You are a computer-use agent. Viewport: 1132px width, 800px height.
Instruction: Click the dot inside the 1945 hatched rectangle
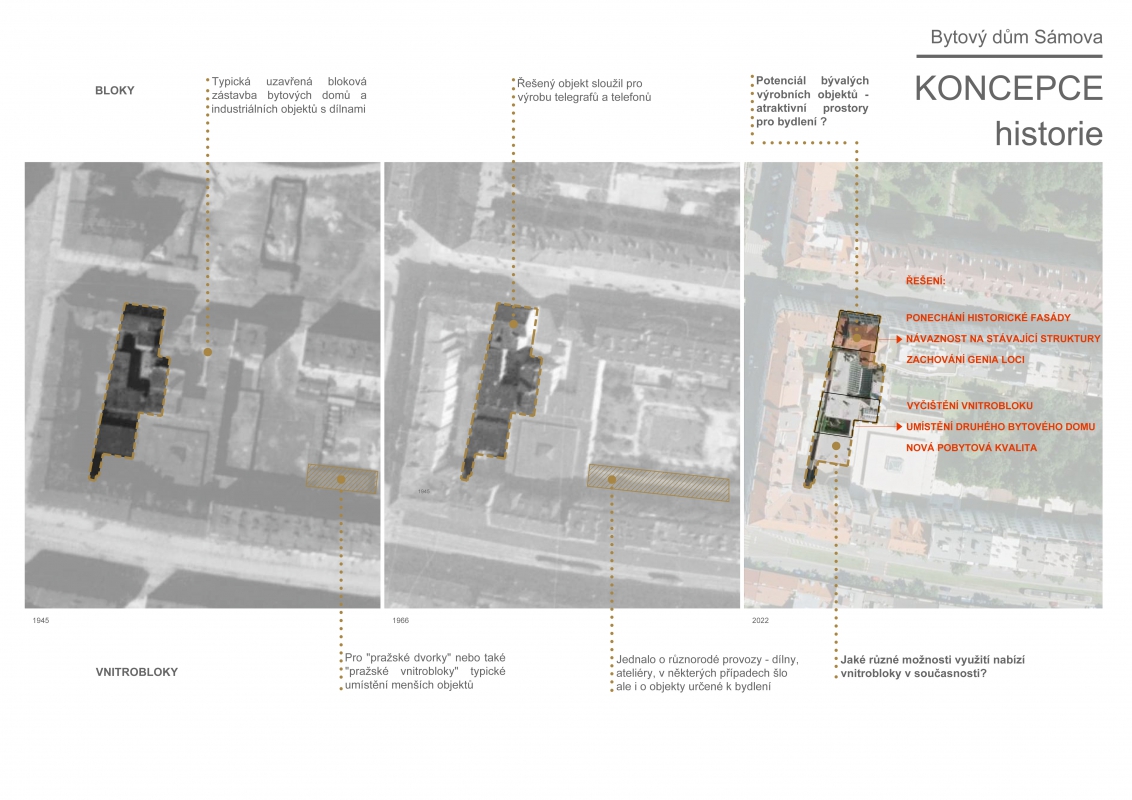341,479
